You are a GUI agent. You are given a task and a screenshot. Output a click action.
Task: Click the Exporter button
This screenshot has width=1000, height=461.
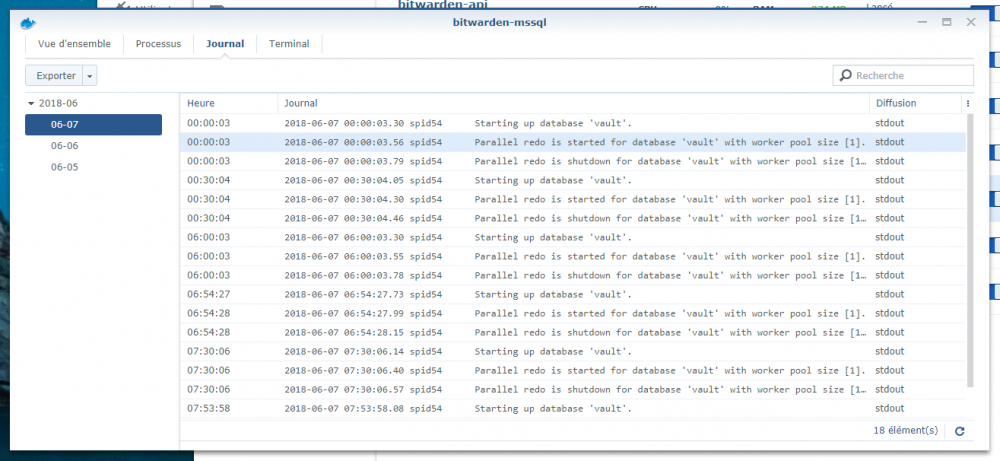(54, 76)
